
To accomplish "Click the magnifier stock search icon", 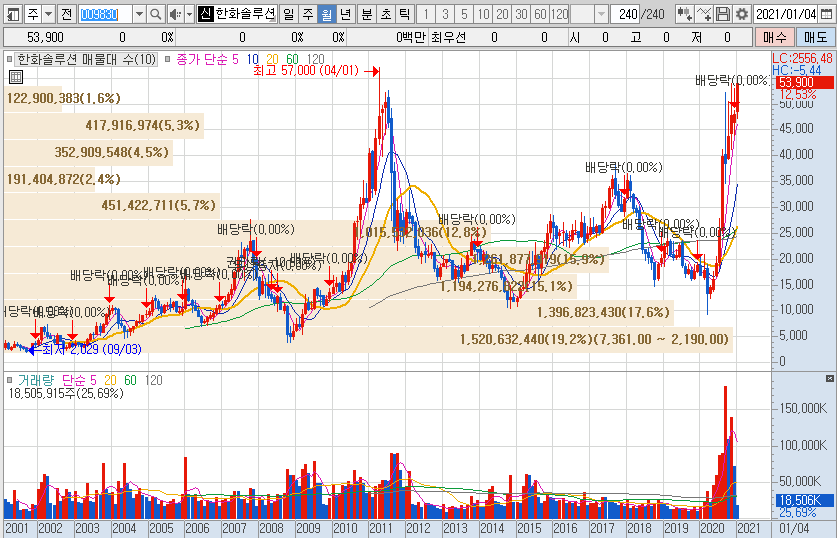I will (x=155, y=14).
